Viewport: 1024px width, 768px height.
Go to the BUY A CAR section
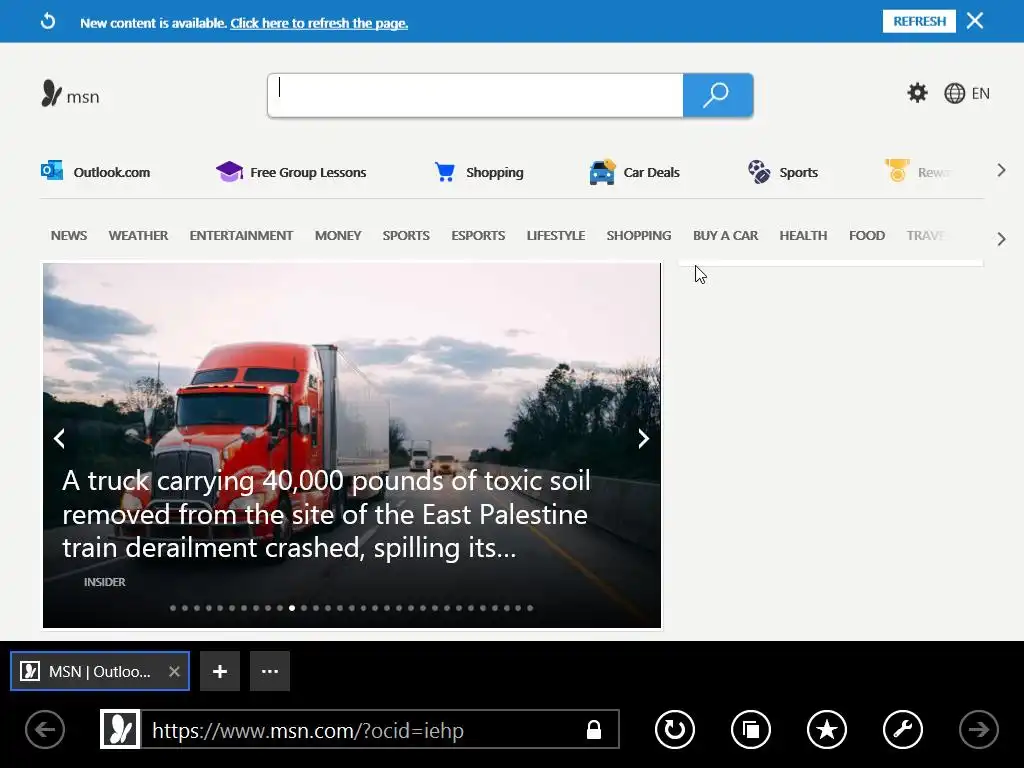click(x=725, y=235)
